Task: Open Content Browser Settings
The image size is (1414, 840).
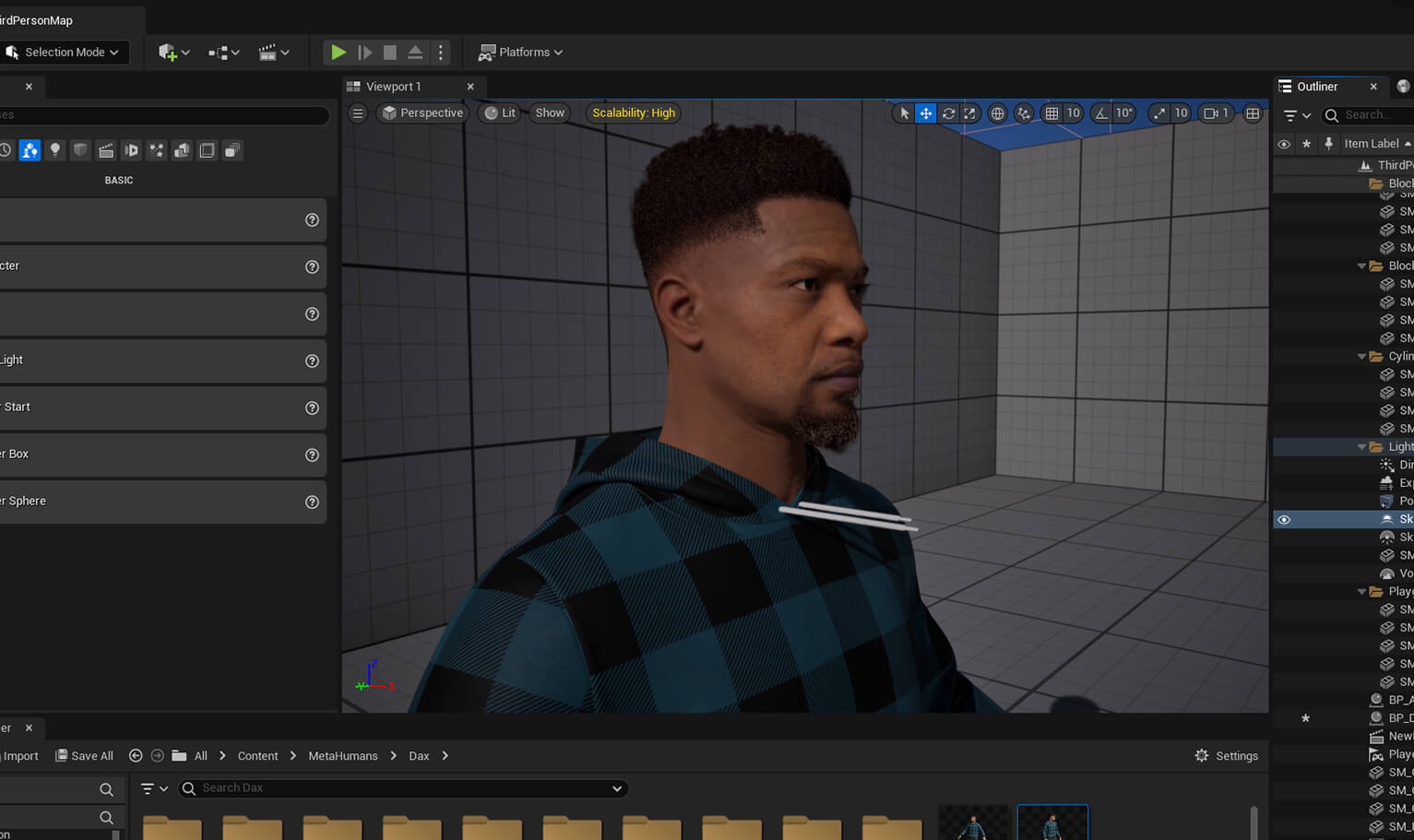Action: coord(1227,756)
